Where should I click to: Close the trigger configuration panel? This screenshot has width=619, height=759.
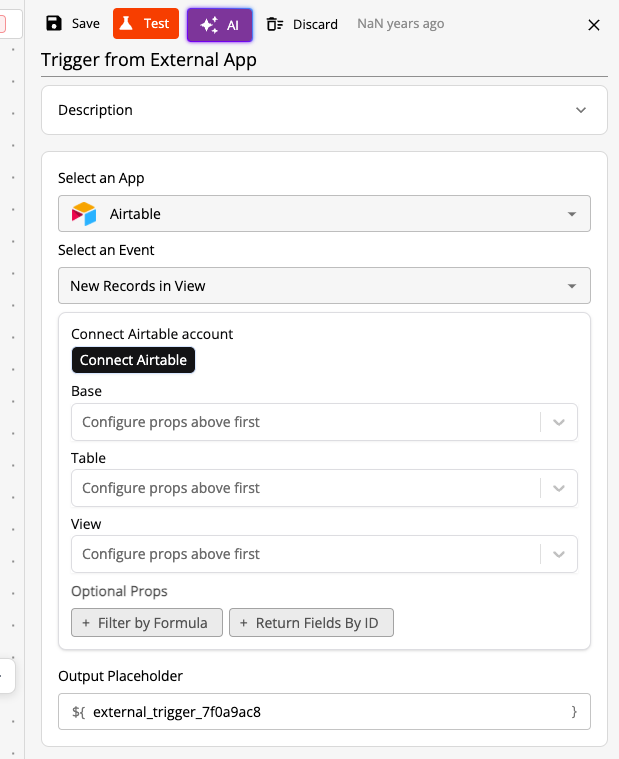594,25
